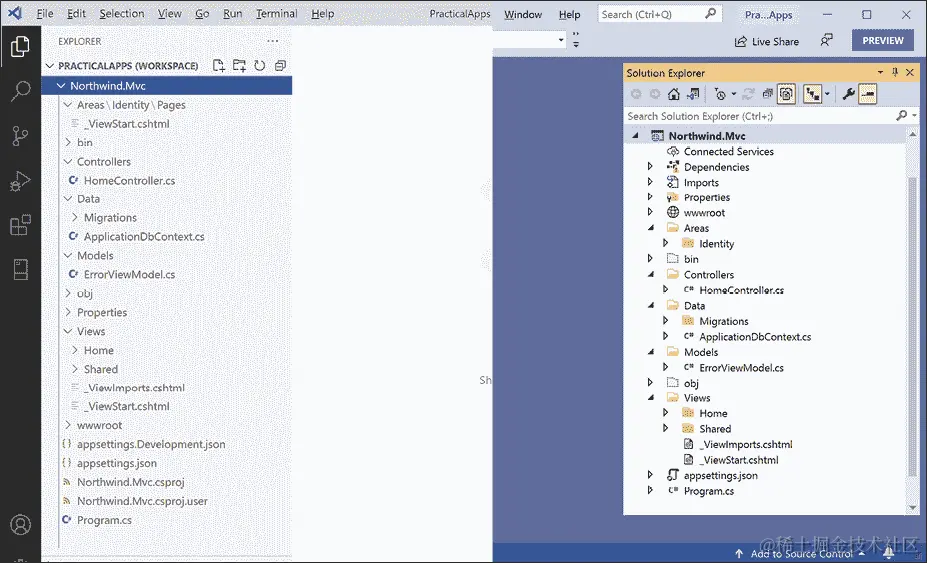The width and height of the screenshot is (927, 563).
Task: Toggle Auto Hide pin on Solution Explorer
Action: (x=895, y=72)
